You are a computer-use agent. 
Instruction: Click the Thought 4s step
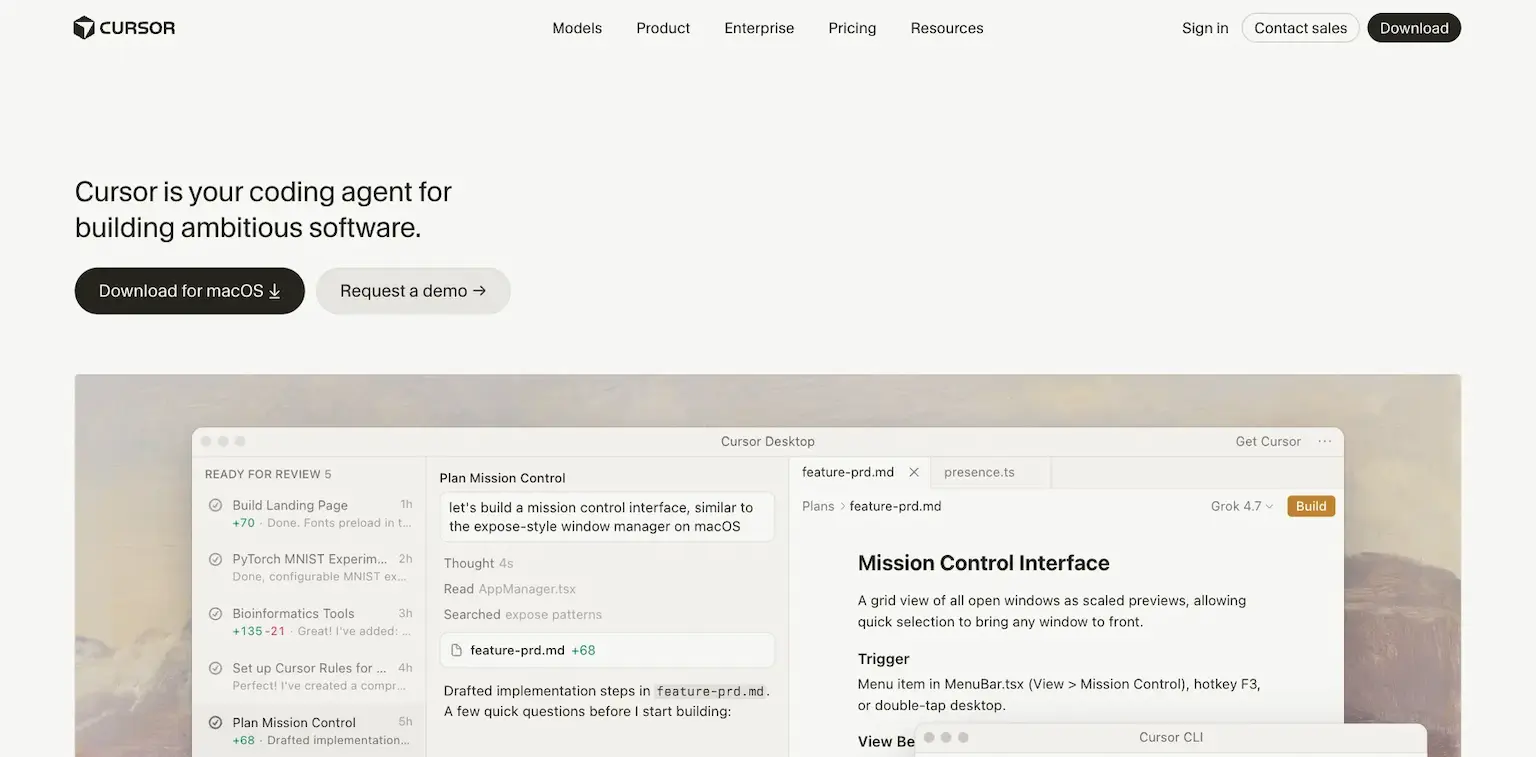[x=479, y=563]
